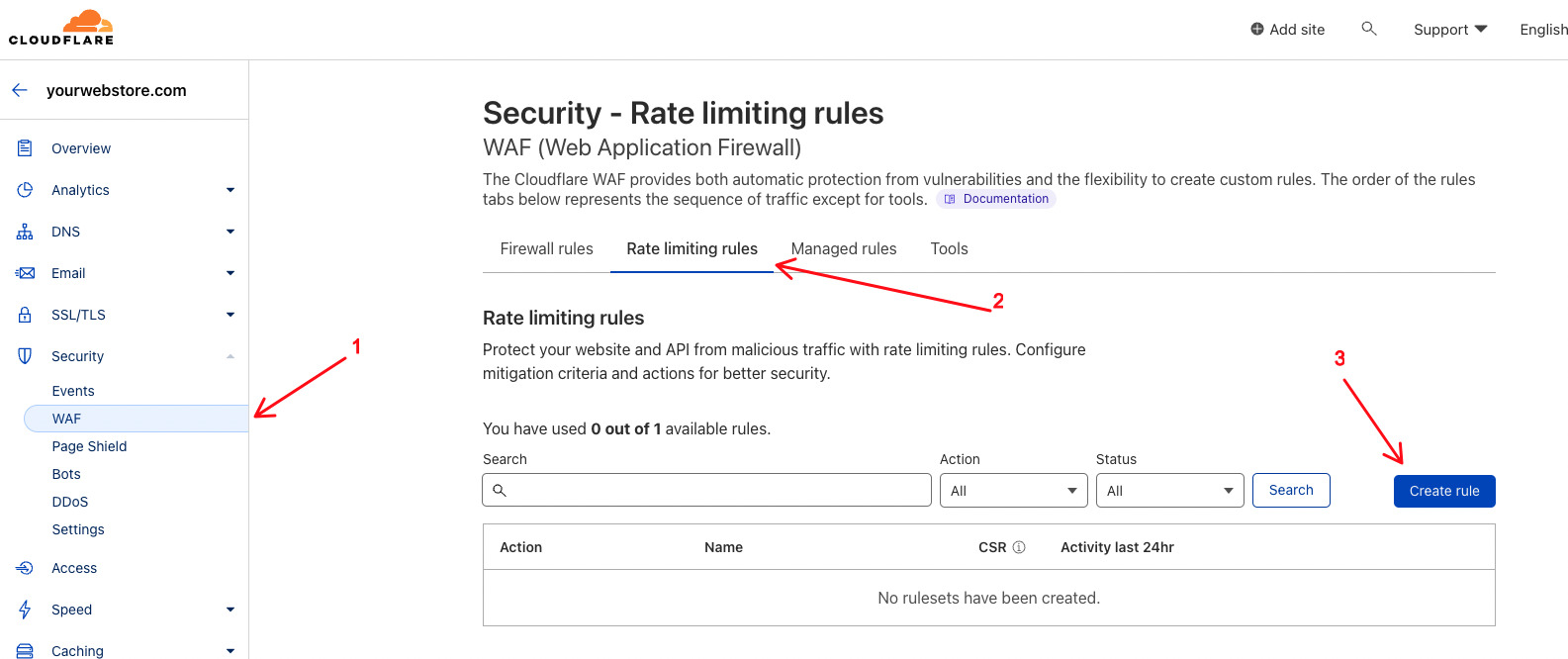Click the Speed lightning bolt icon

[x=24, y=609]
